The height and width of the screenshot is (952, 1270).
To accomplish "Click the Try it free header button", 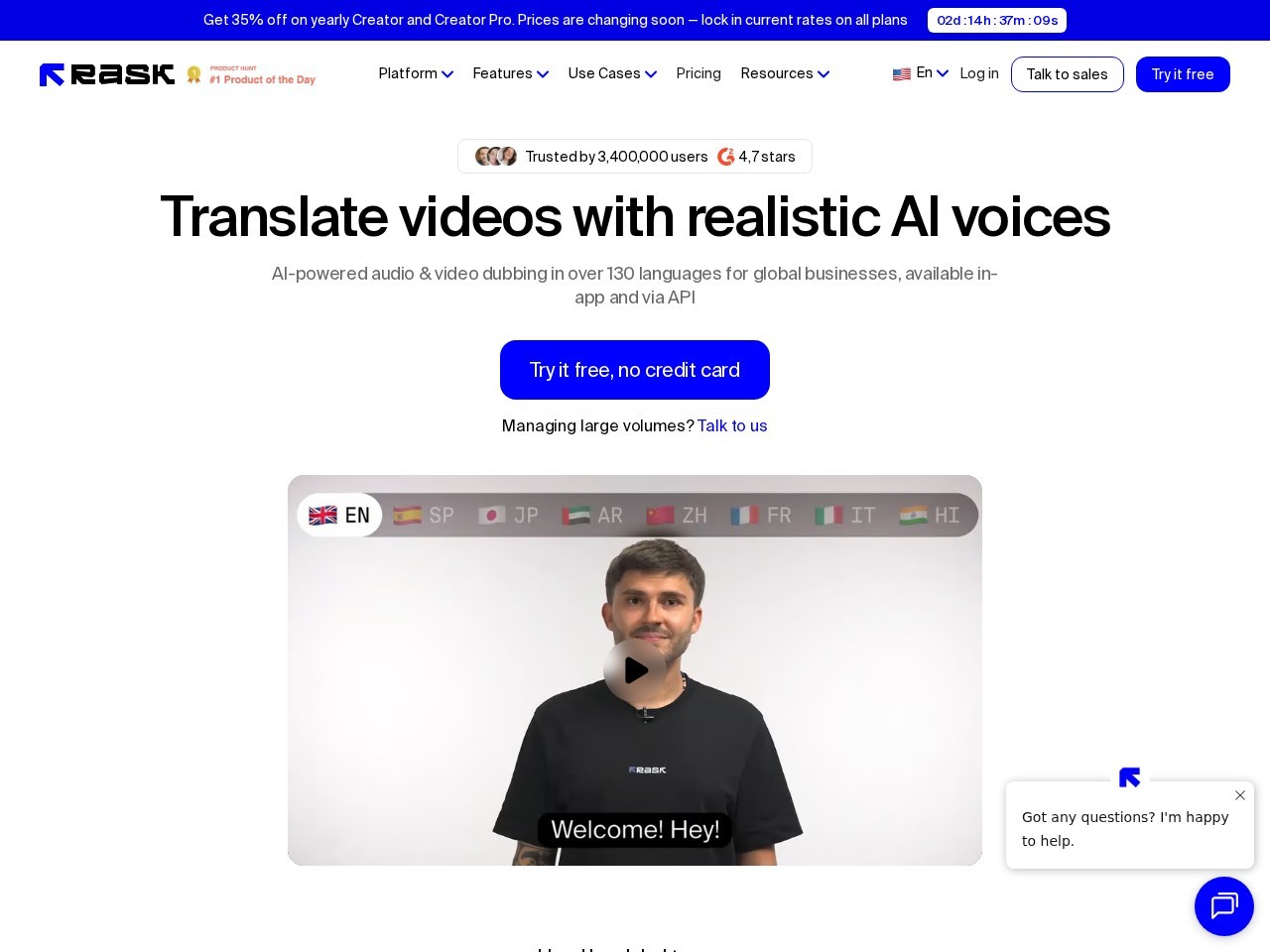I will pyautogui.click(x=1183, y=74).
